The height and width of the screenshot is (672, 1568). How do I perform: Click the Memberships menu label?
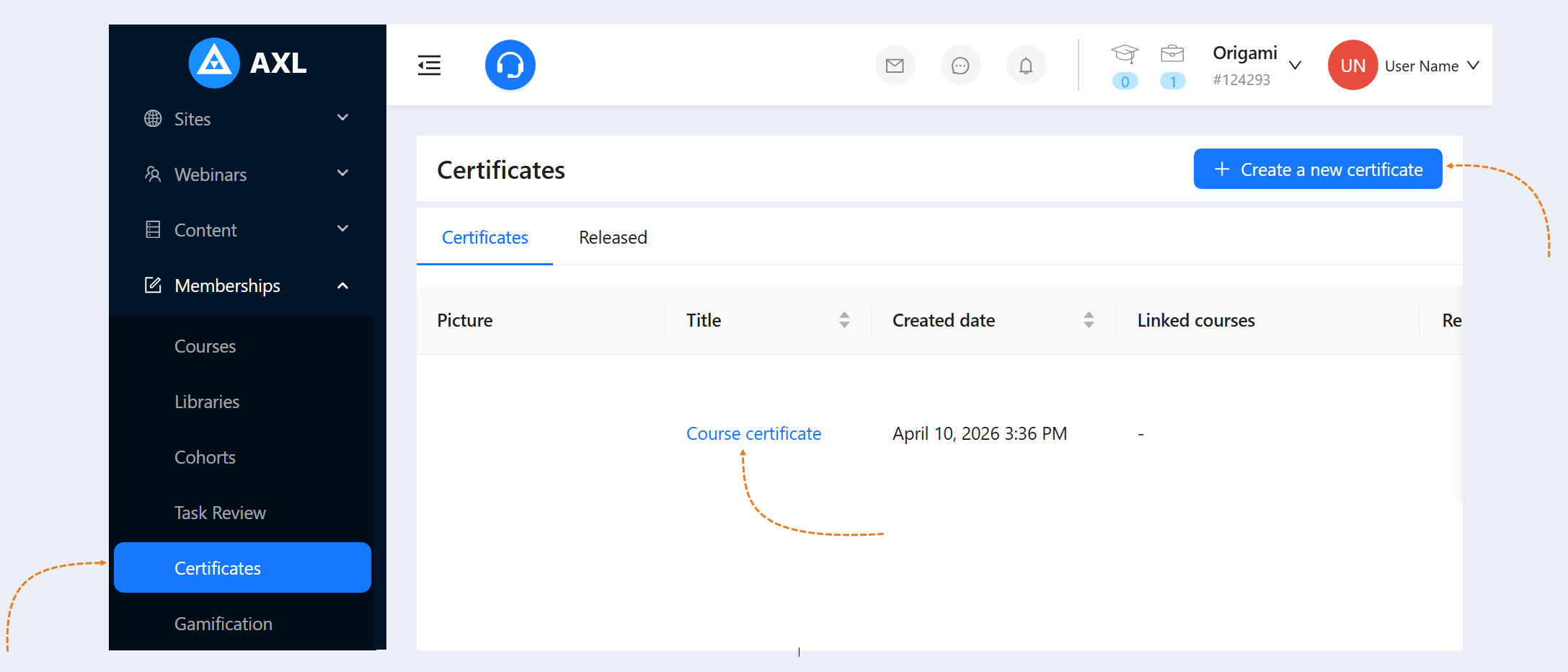[x=227, y=286]
